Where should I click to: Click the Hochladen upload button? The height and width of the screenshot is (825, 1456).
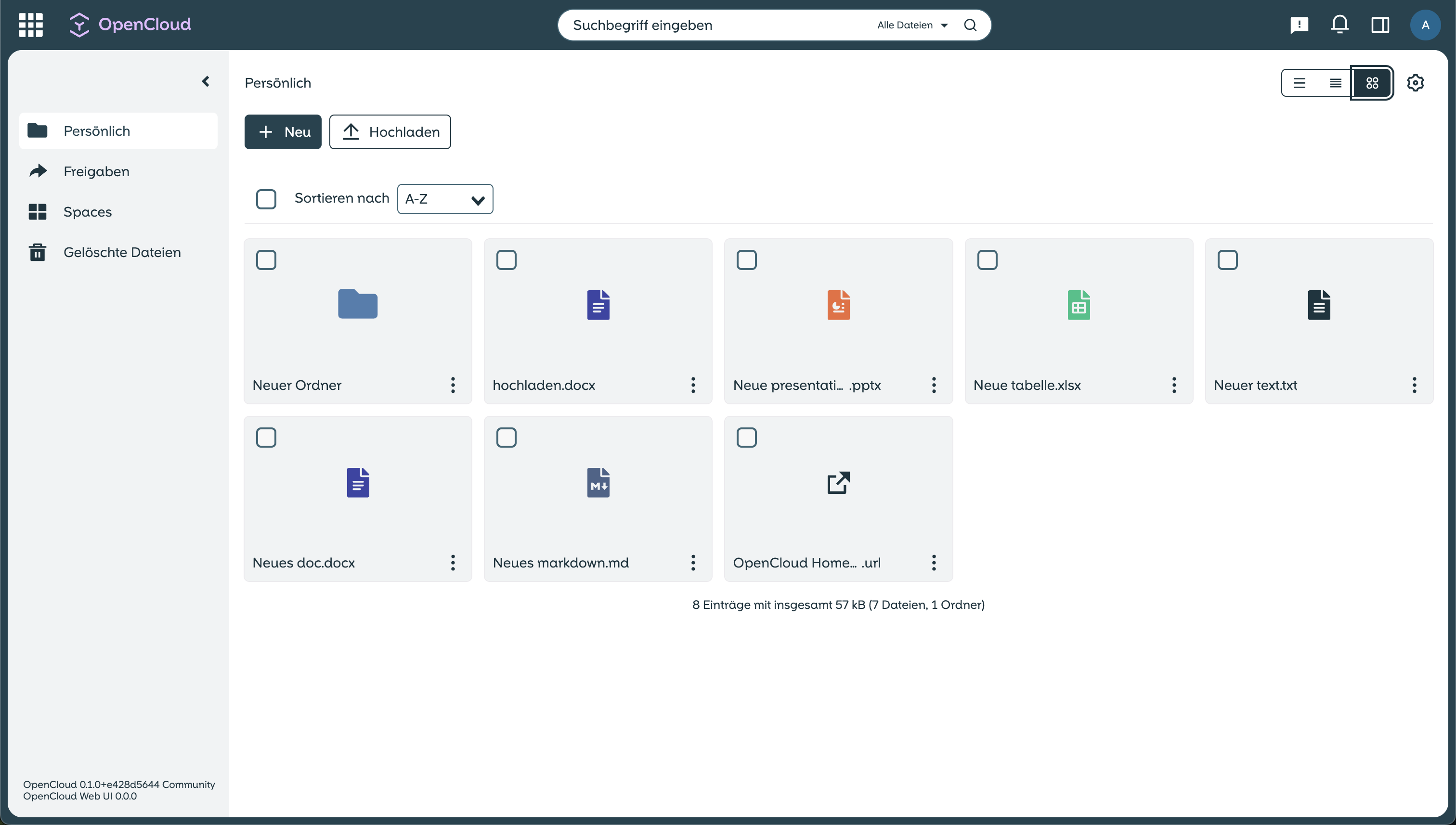click(390, 132)
